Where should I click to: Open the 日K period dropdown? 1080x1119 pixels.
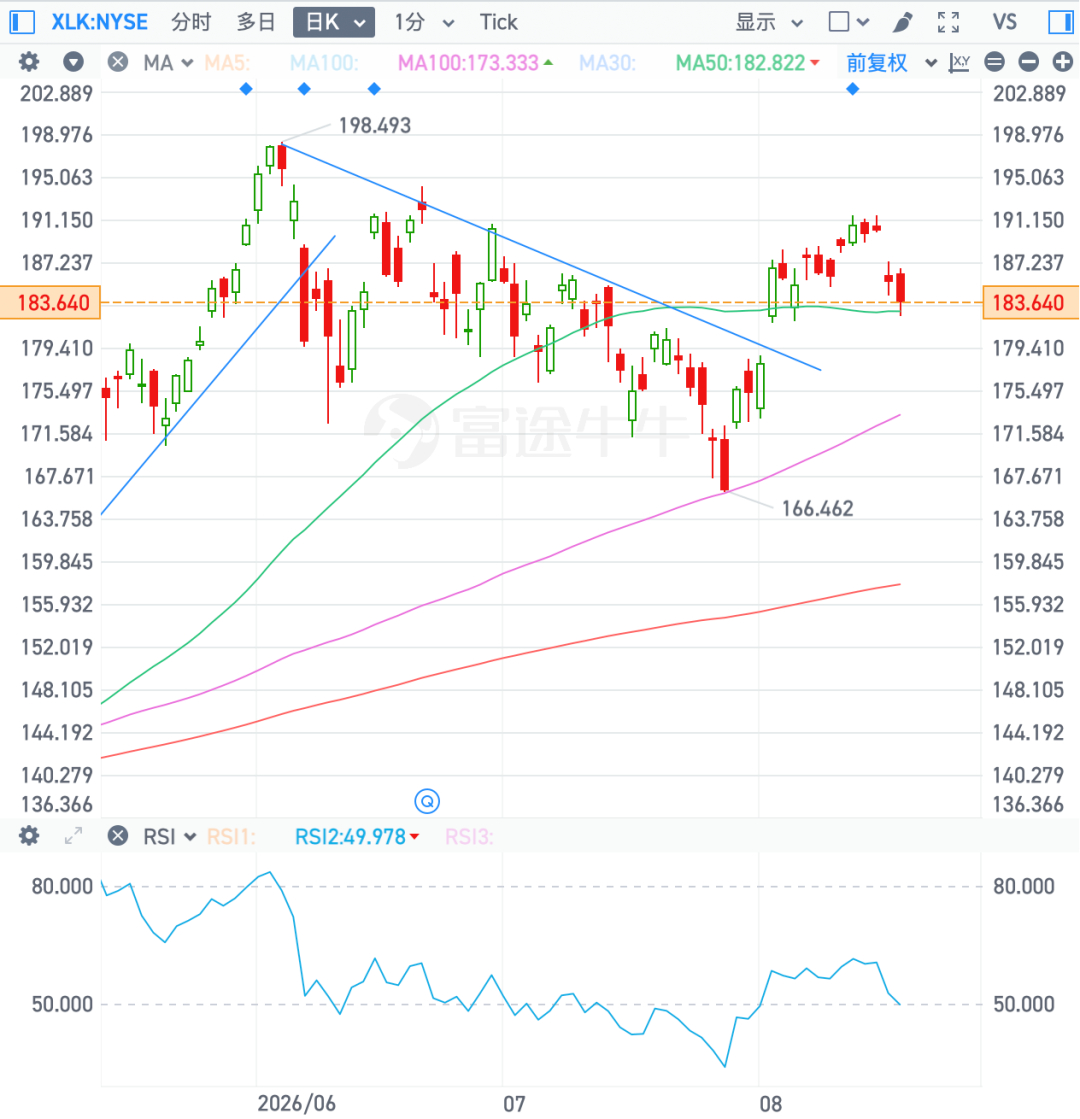(x=334, y=22)
